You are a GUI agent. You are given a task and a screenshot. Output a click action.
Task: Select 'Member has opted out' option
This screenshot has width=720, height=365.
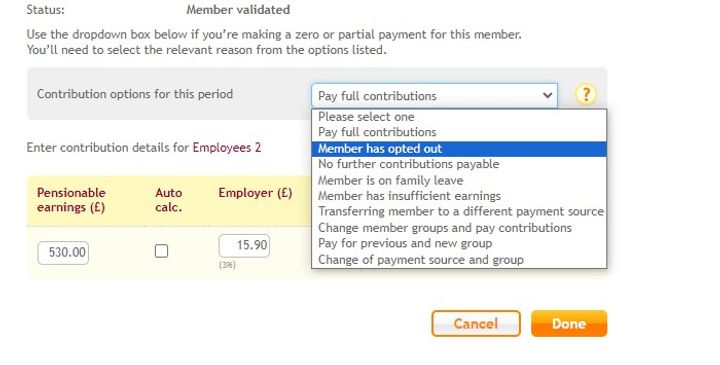point(459,149)
